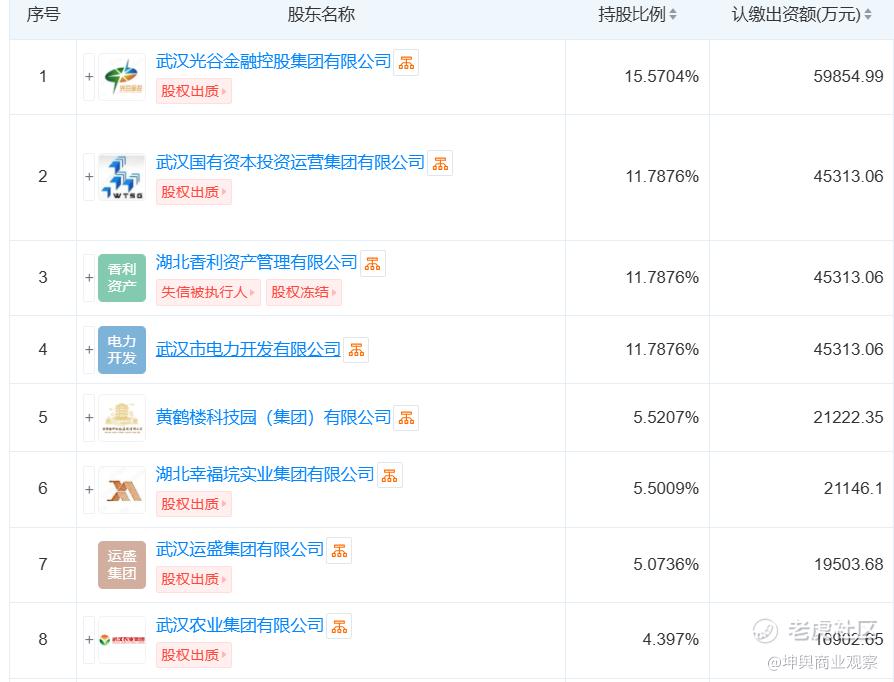Viewport: 894px width, 682px height.
Task: Open equity structure icon for 武汉市电力开发有限公司
Action: 356,350
